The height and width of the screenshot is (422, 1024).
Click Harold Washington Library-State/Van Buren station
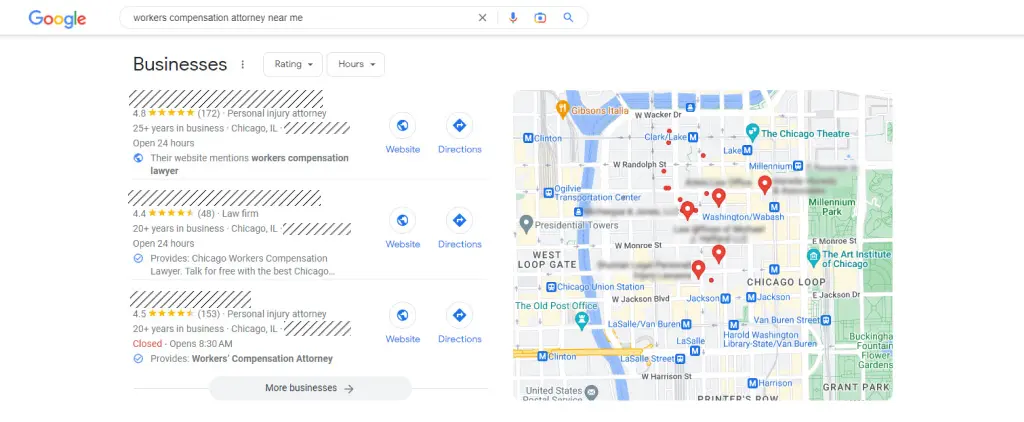tap(734, 324)
